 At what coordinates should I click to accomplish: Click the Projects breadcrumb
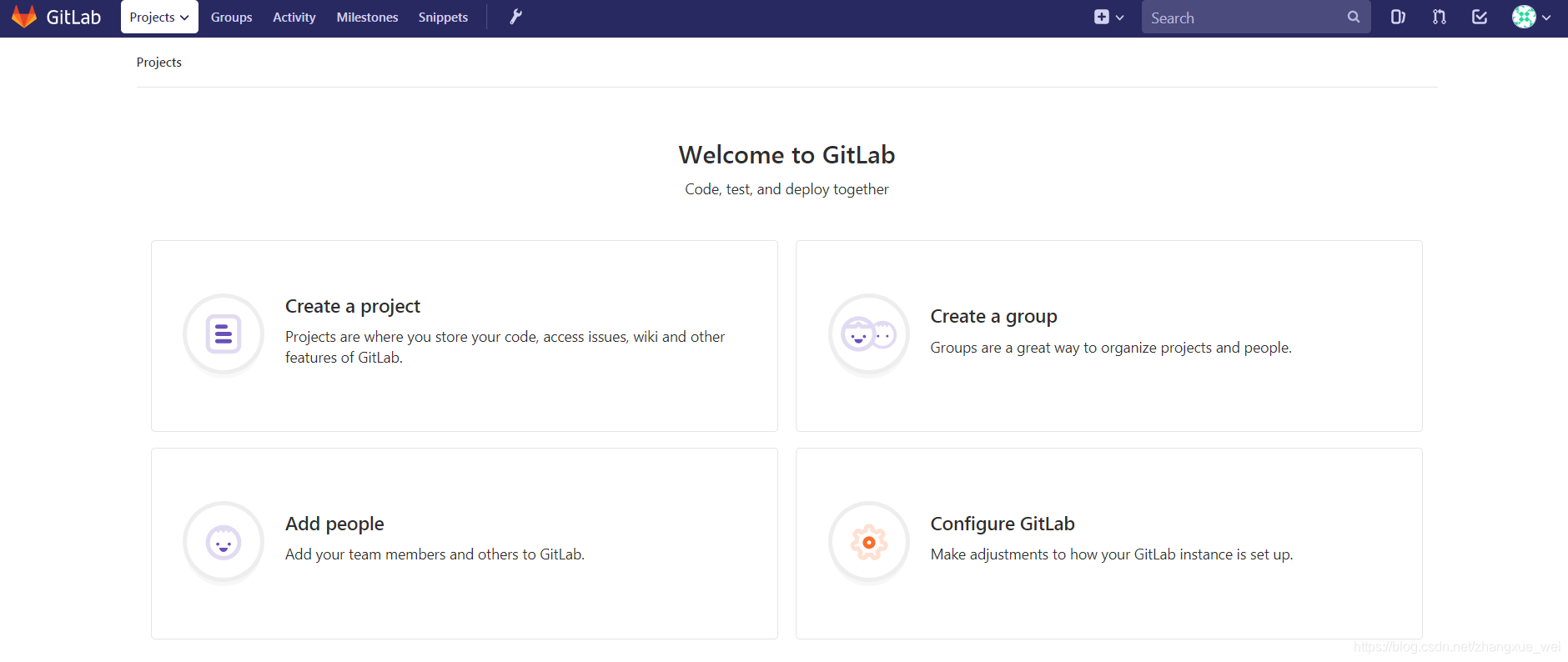click(x=158, y=63)
